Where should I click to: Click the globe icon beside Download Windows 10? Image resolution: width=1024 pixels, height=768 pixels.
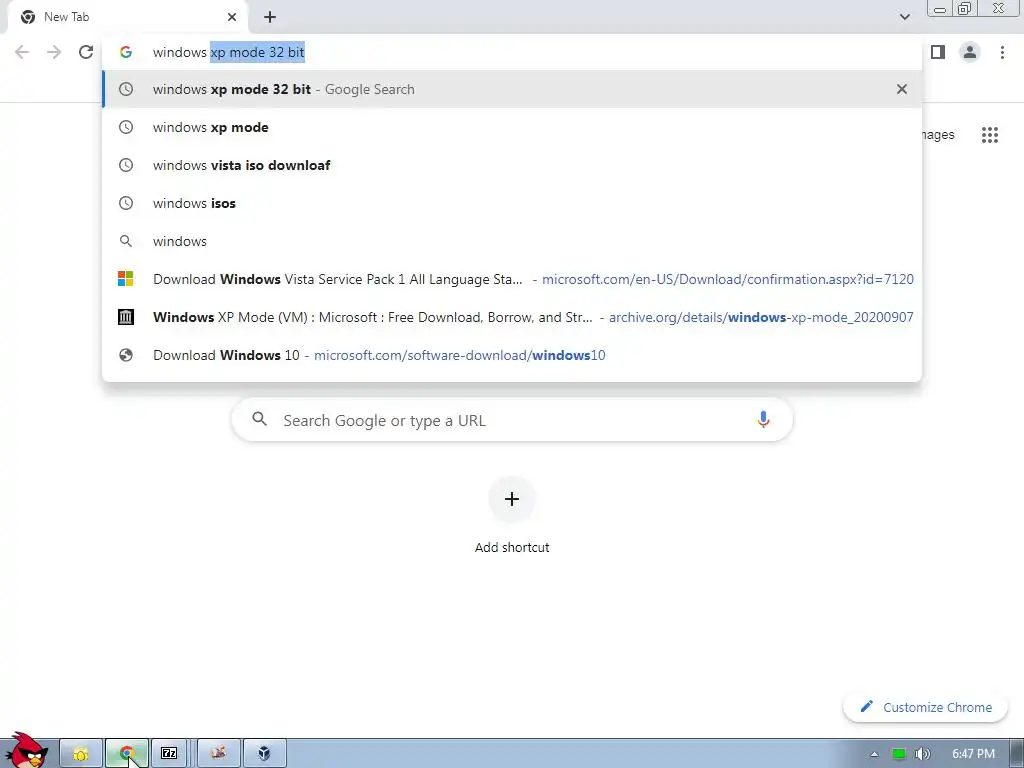(x=126, y=355)
